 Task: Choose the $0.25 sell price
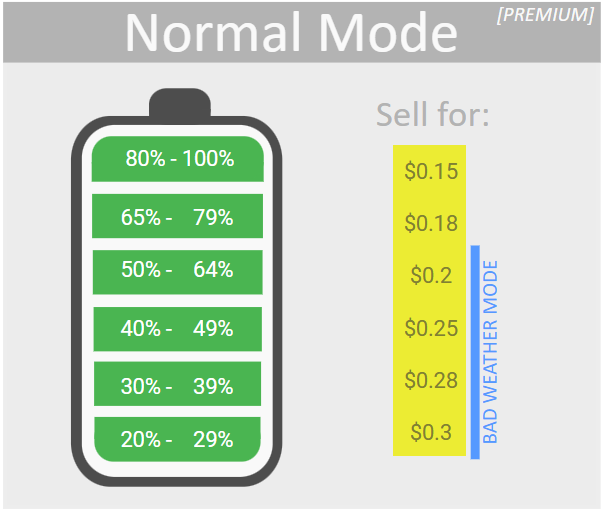[x=431, y=328]
